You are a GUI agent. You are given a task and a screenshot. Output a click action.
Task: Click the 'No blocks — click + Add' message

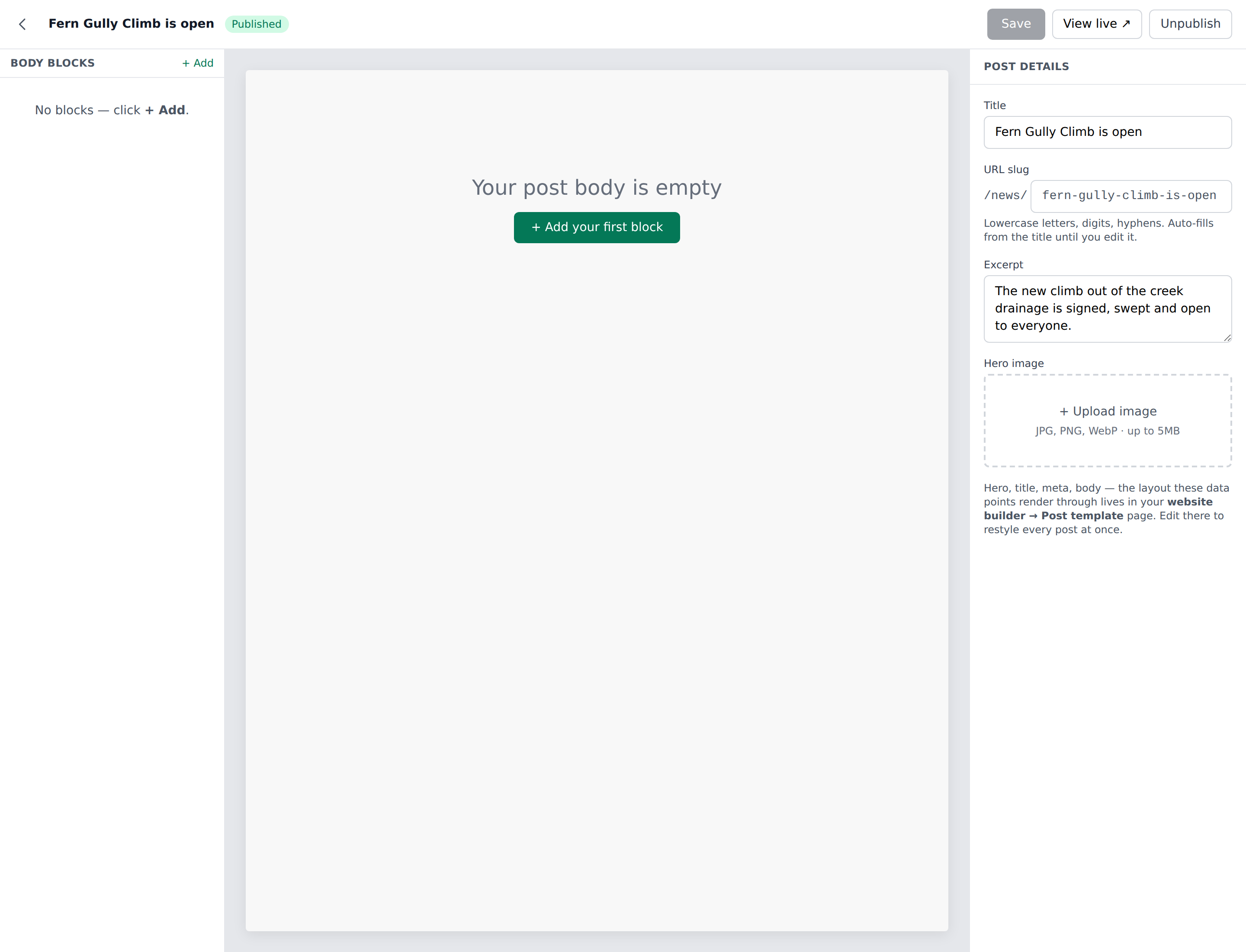[112, 110]
